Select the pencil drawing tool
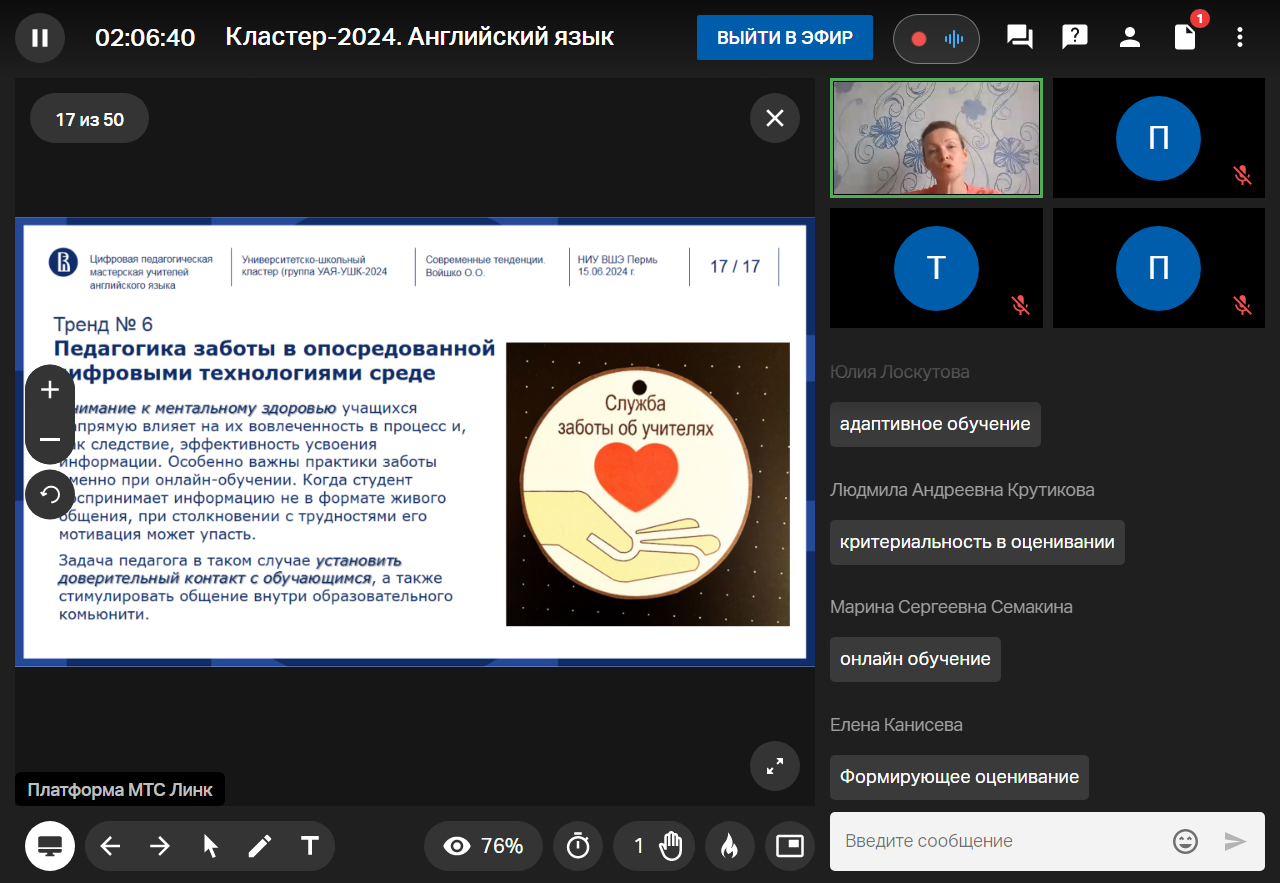 click(260, 846)
